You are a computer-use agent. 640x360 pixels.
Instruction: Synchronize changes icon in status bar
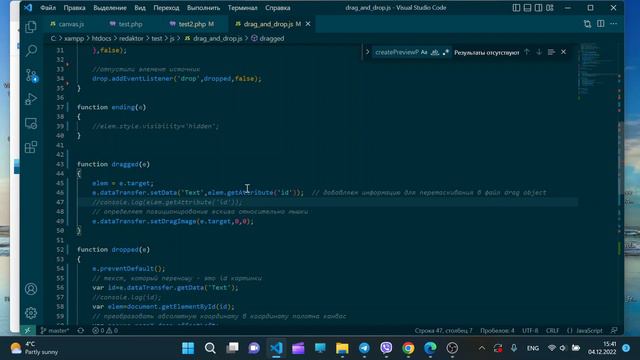tap(81, 330)
